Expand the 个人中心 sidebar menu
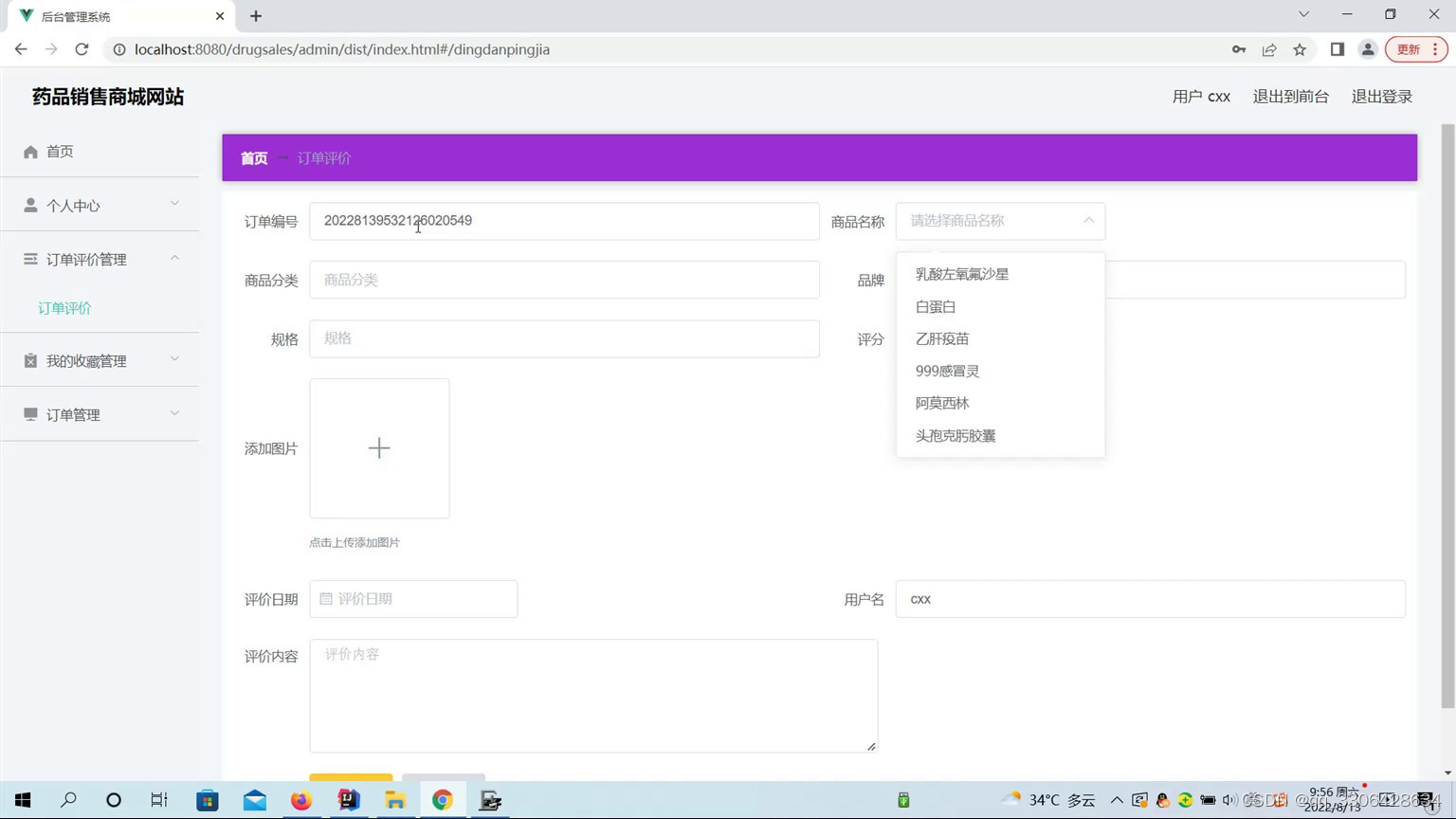The image size is (1456, 819). point(174,203)
